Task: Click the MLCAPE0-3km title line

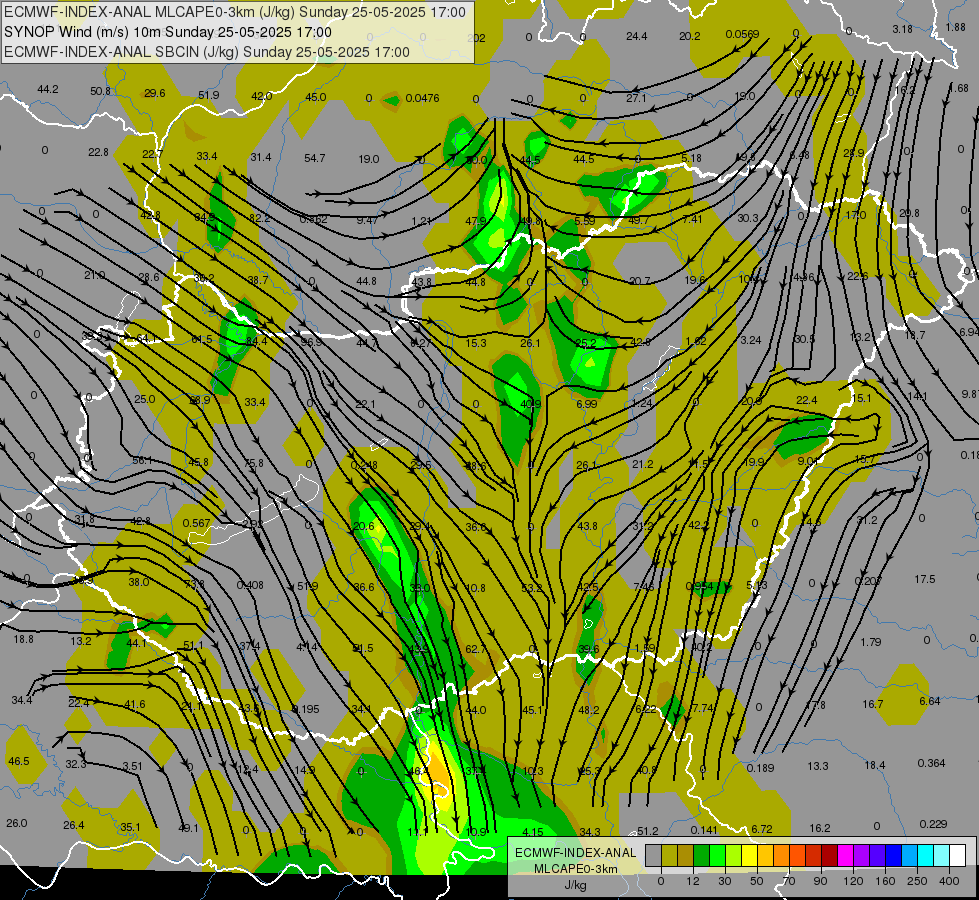Action: (235, 12)
